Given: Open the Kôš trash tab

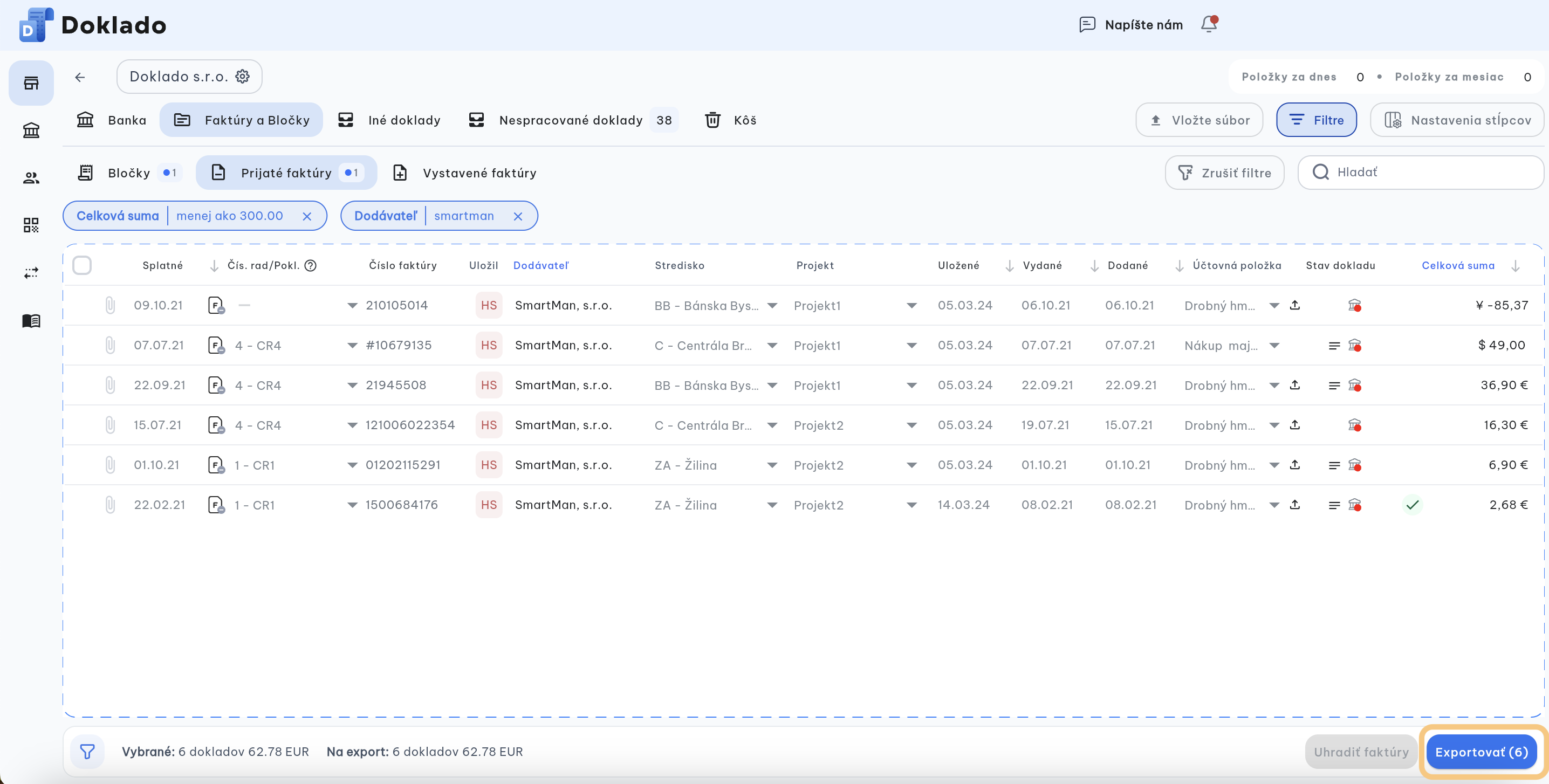Looking at the screenshot, I should pyautogui.click(x=731, y=120).
